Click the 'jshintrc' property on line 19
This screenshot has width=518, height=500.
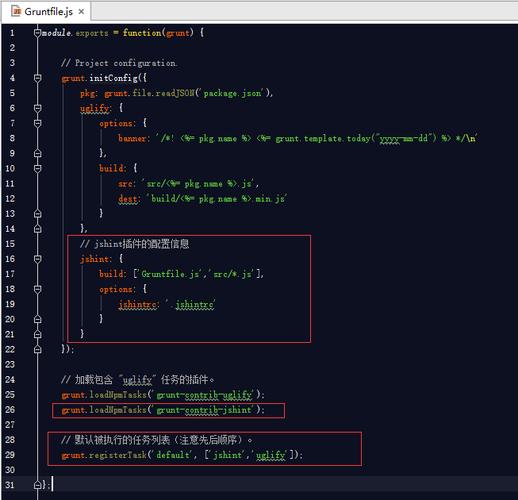(x=137, y=304)
